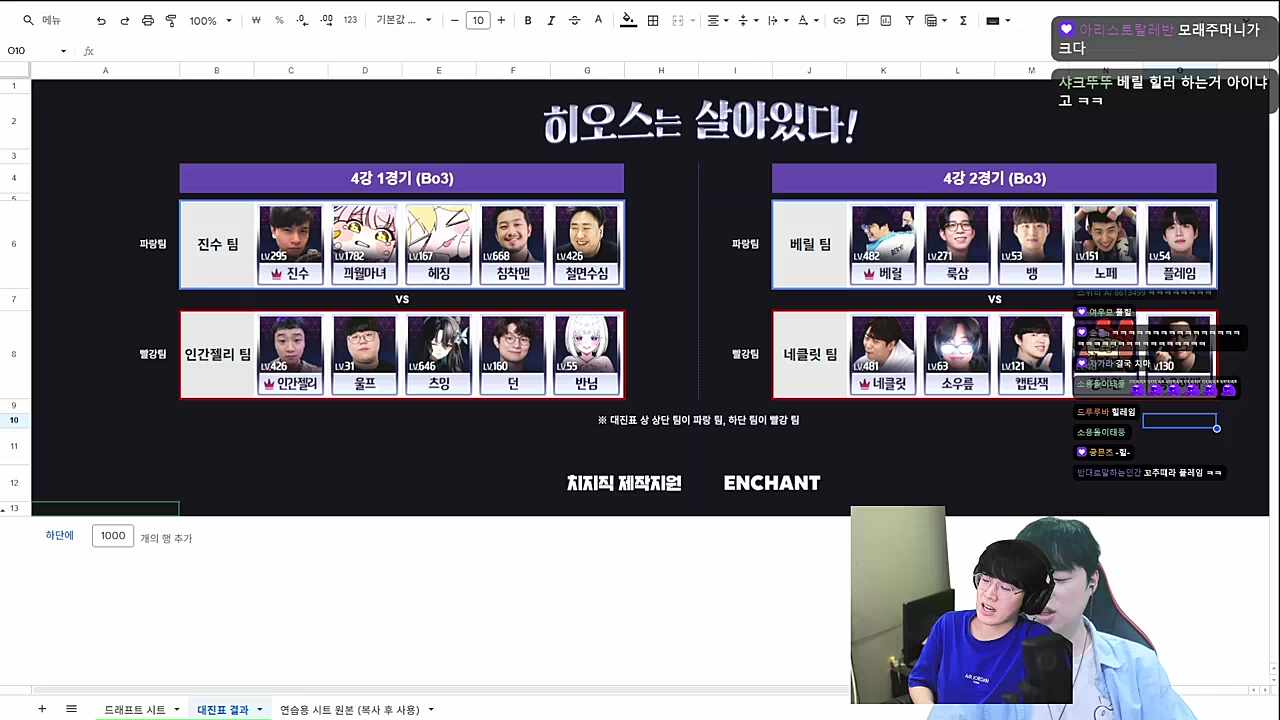The width and height of the screenshot is (1280, 720).
Task: Open the horizontal align dropdown
Action: pyautogui.click(x=717, y=20)
